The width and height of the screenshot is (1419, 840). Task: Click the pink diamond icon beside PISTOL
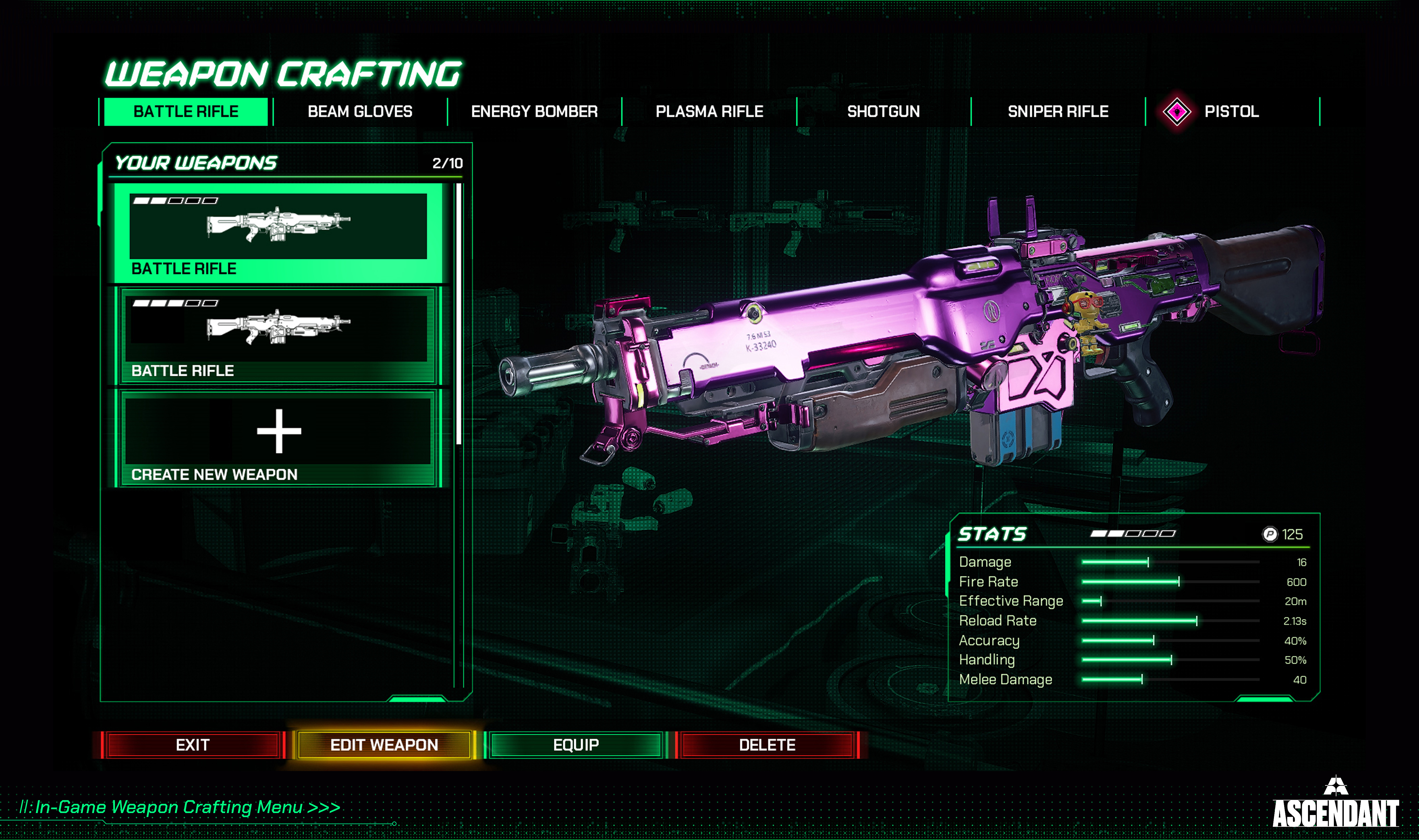1176,112
